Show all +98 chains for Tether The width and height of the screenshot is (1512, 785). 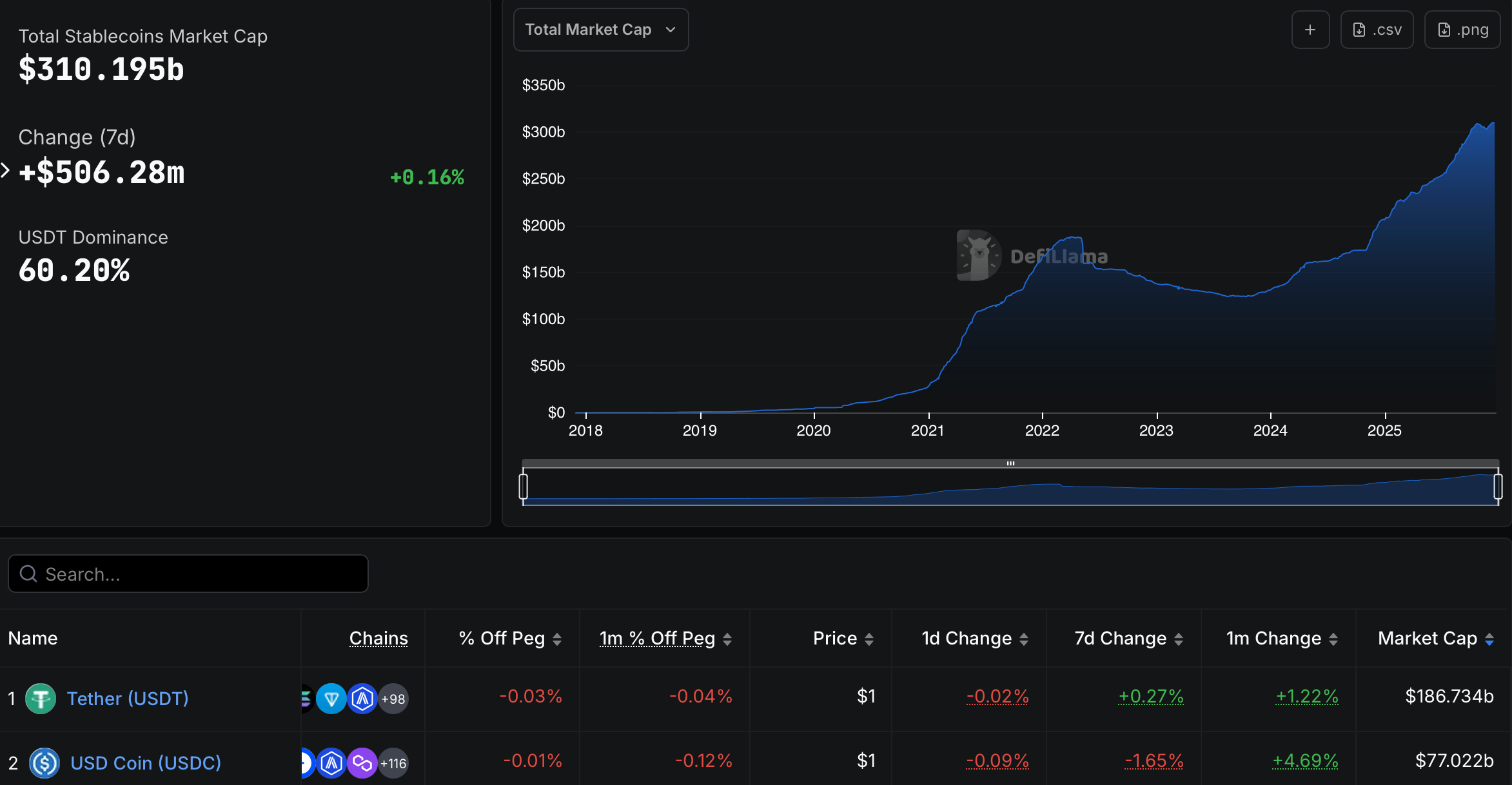(393, 698)
